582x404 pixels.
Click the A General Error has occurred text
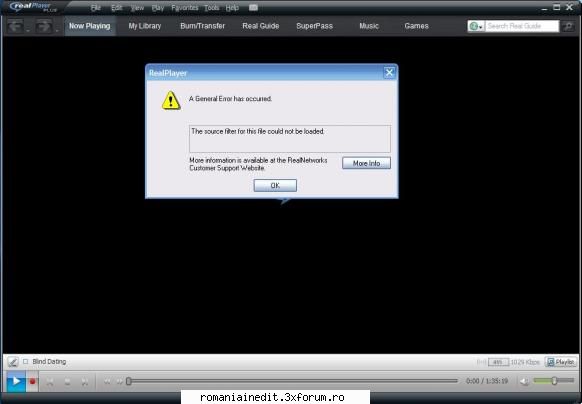(230, 99)
